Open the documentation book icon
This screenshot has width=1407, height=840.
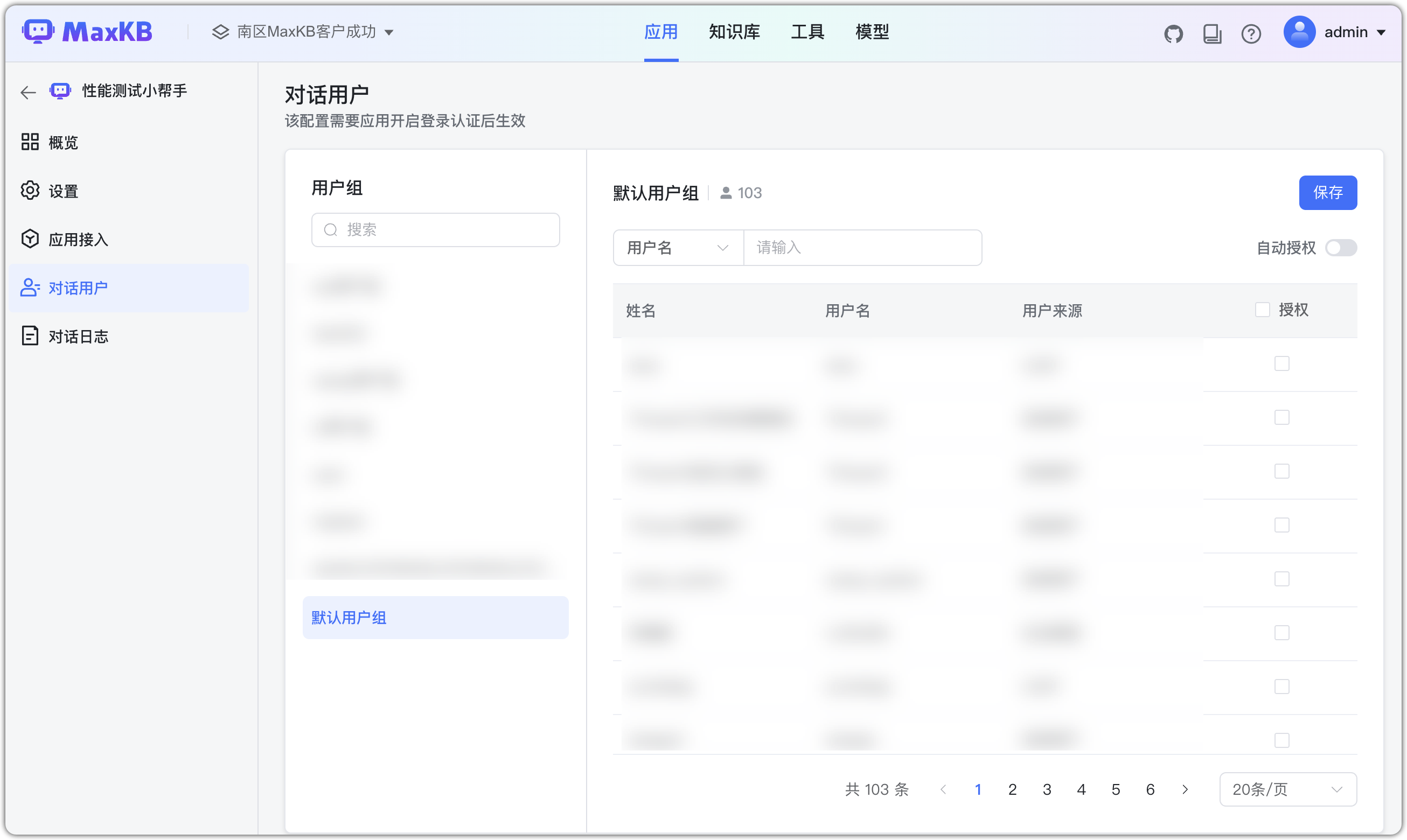[1211, 33]
